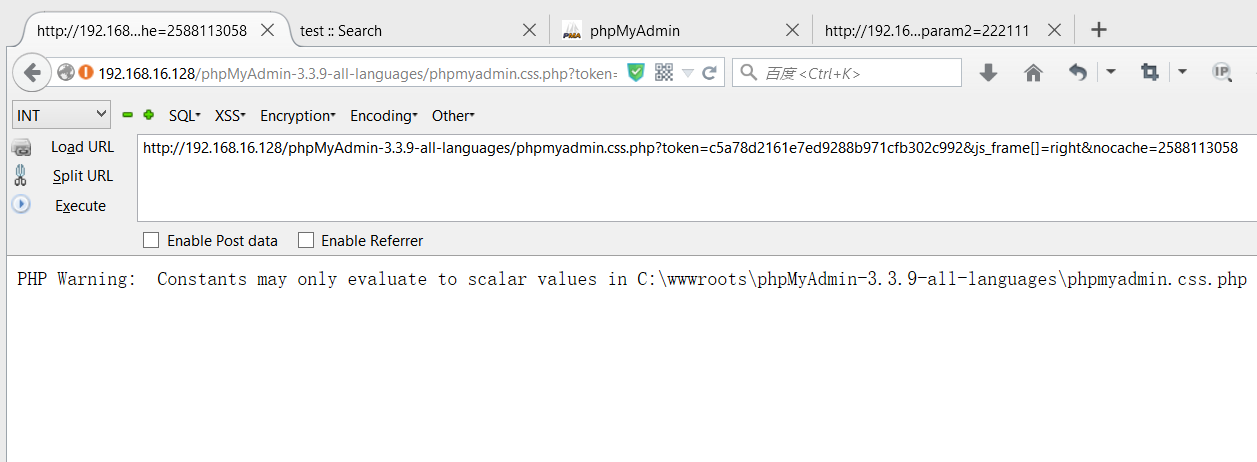This screenshot has height=462, width=1257.
Task: Click the Load URL button
Action: (83, 147)
